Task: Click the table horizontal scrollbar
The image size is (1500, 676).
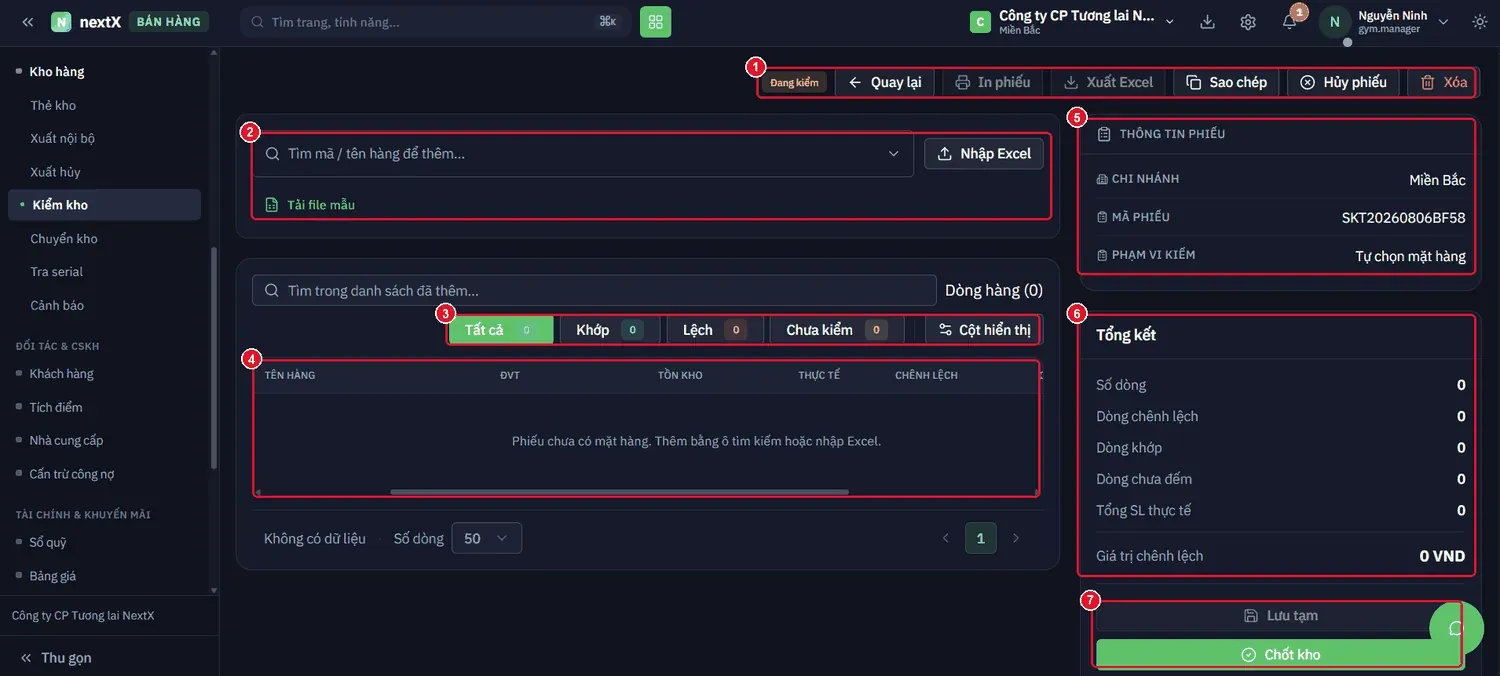Action: click(x=619, y=492)
